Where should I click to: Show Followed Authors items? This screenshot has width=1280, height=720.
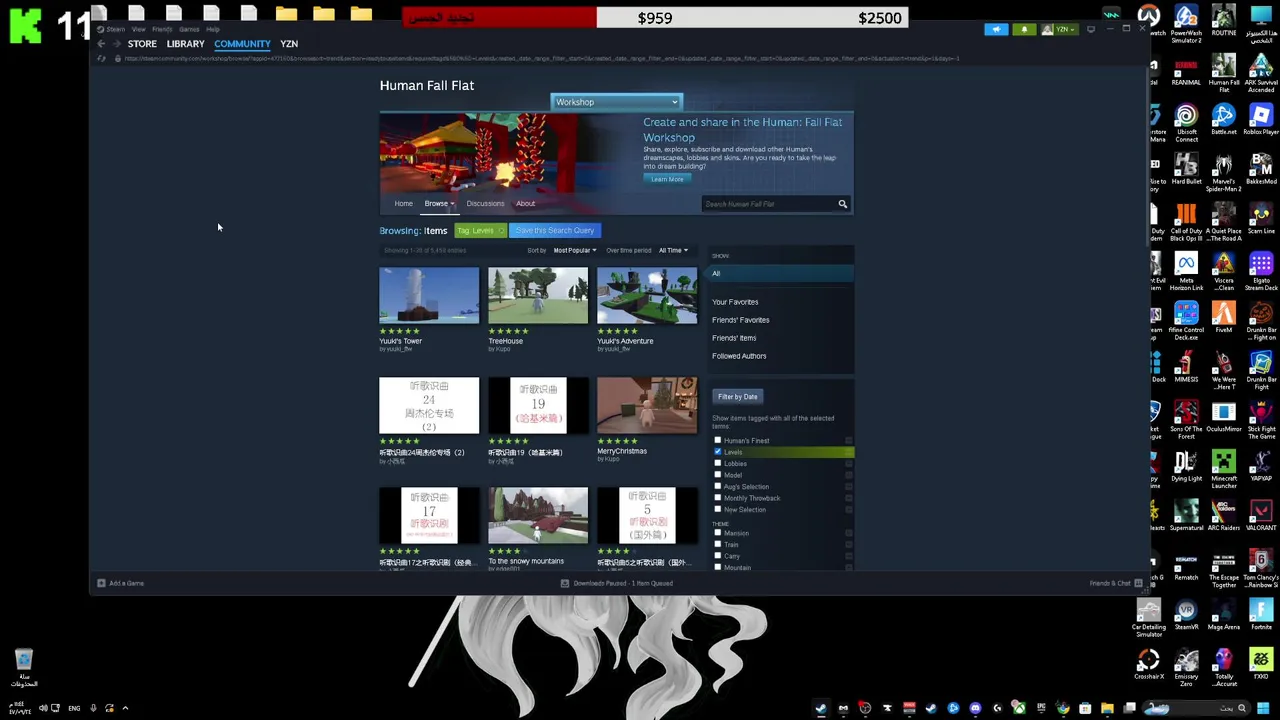tap(739, 356)
